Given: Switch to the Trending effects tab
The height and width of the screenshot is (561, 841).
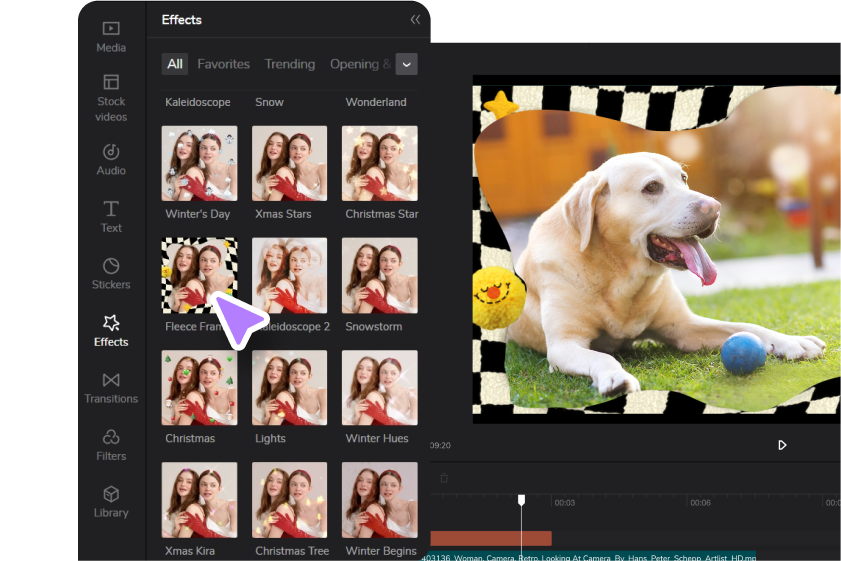Looking at the screenshot, I should tap(289, 64).
